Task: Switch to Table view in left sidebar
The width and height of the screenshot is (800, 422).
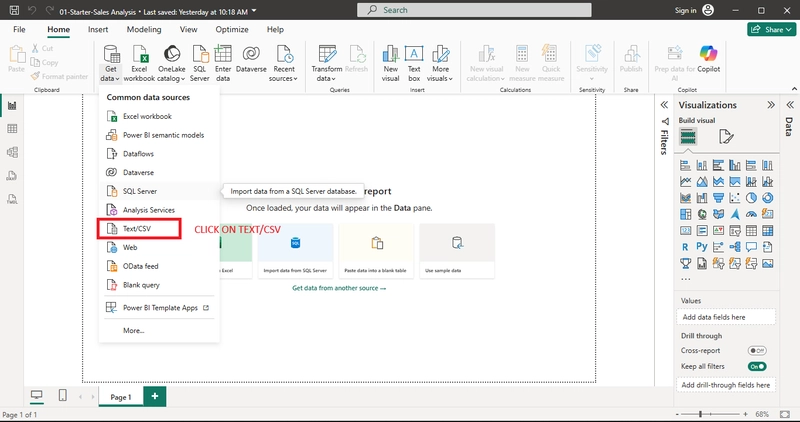Action: point(12,129)
